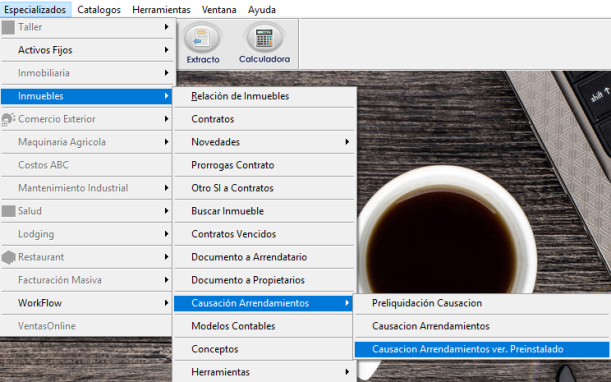Open the Ayuda menu
Screen dimensions: 611x382
click(262, 9)
